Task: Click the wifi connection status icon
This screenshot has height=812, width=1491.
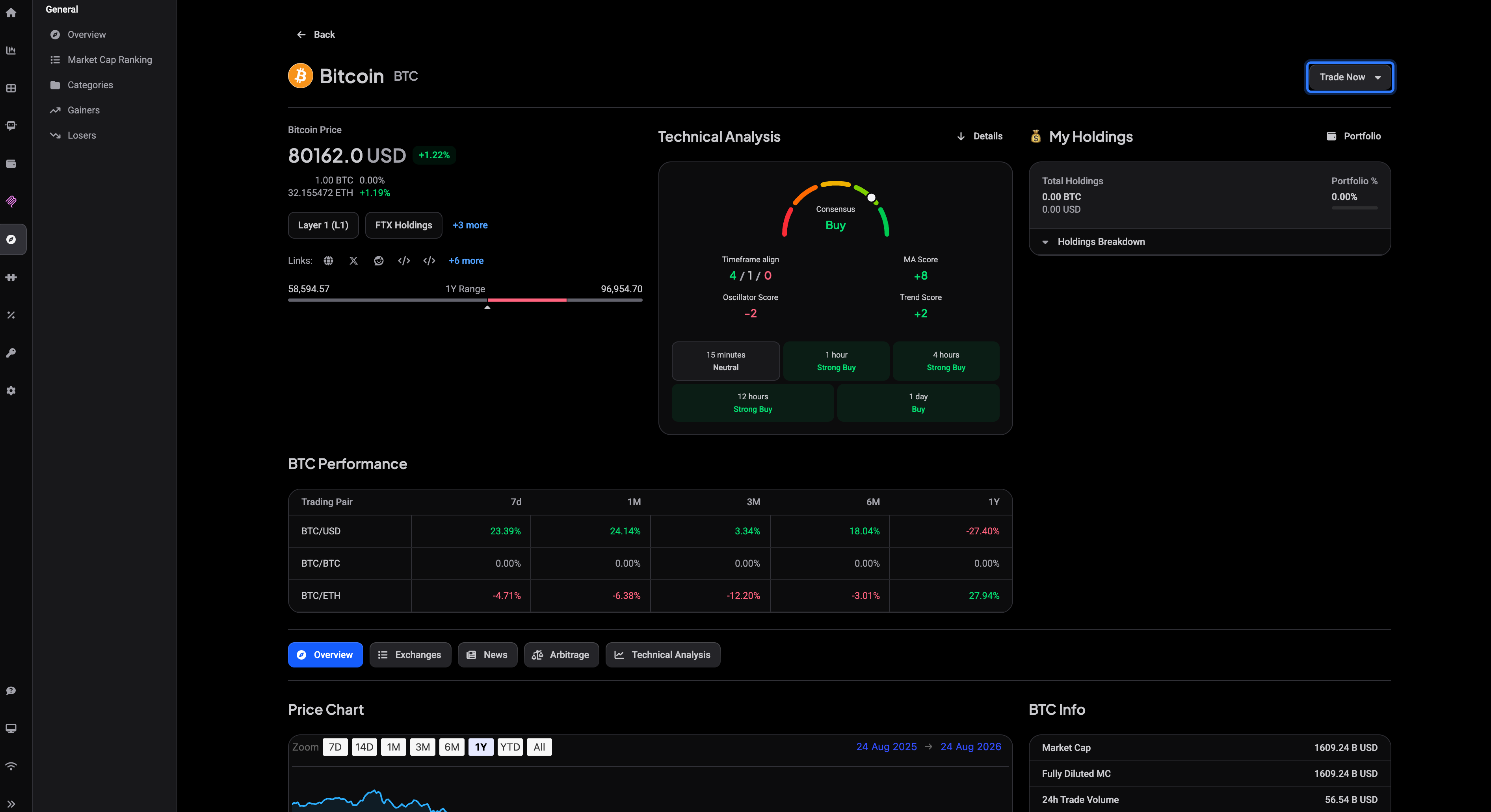Action: (x=11, y=766)
